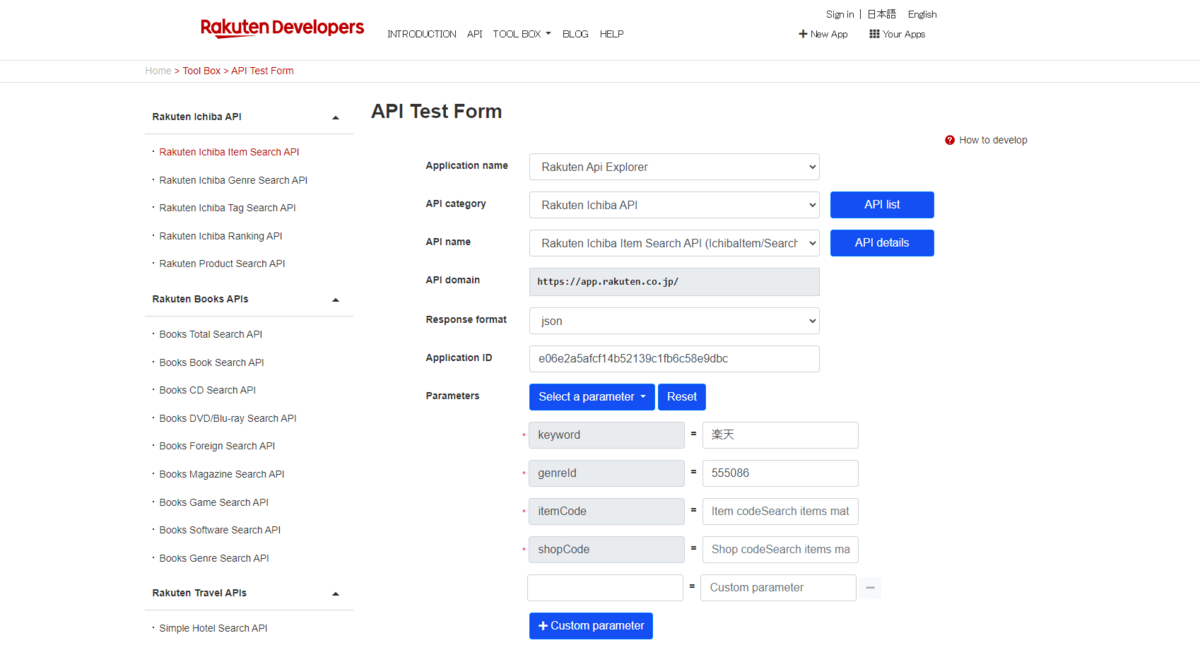The height and width of the screenshot is (650, 1200).
Task: Click the plus icon beside New App
Action: point(803,34)
